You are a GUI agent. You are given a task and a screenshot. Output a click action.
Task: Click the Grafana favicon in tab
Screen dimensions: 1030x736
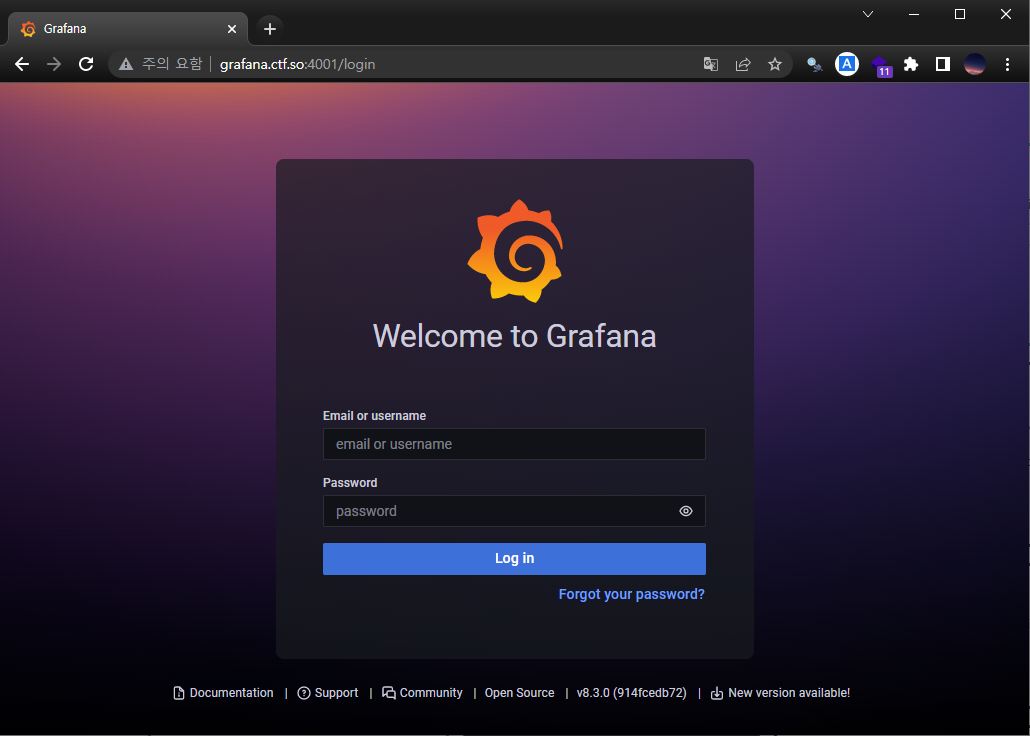(x=28, y=29)
